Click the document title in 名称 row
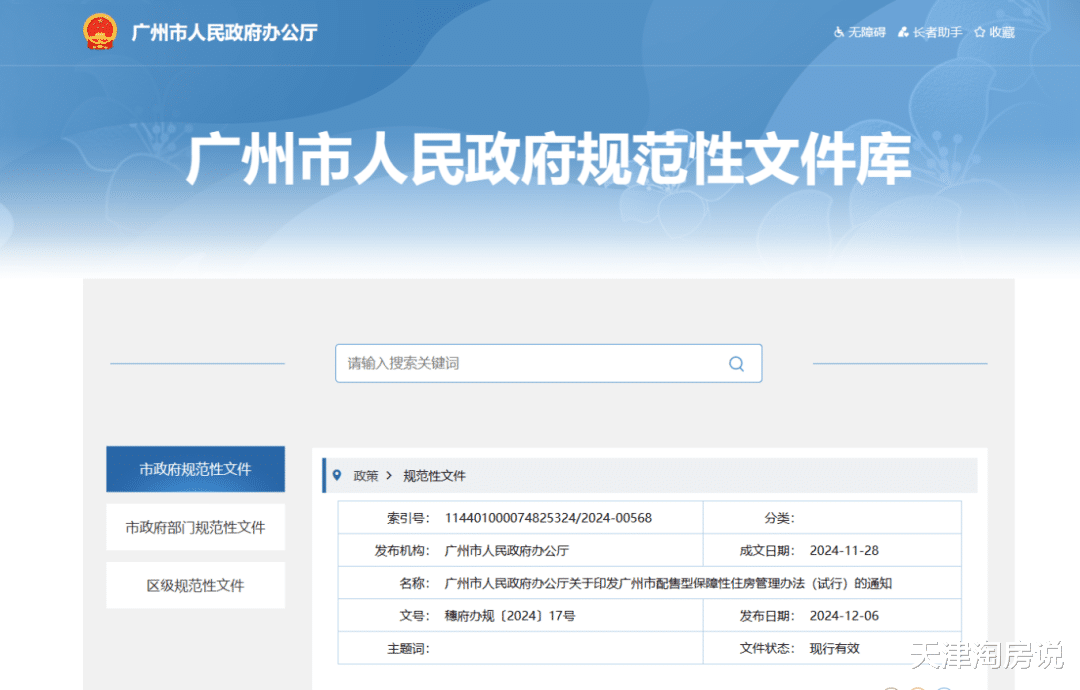Image resolution: width=1080 pixels, height=690 pixels. tap(668, 583)
